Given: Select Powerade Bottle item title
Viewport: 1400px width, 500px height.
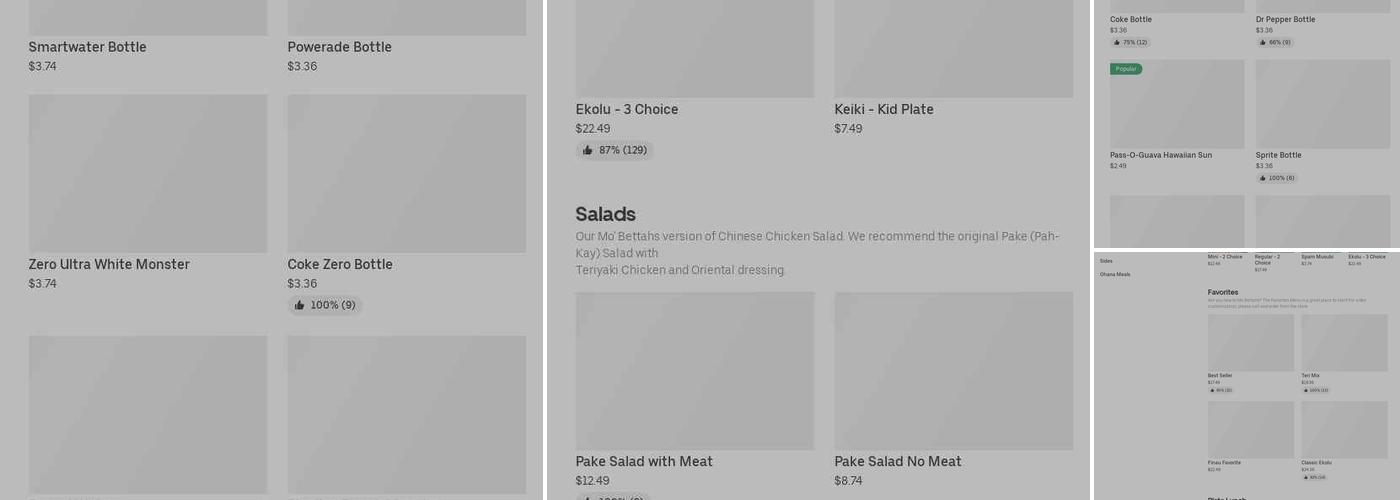Looking at the screenshot, I should pos(340,47).
